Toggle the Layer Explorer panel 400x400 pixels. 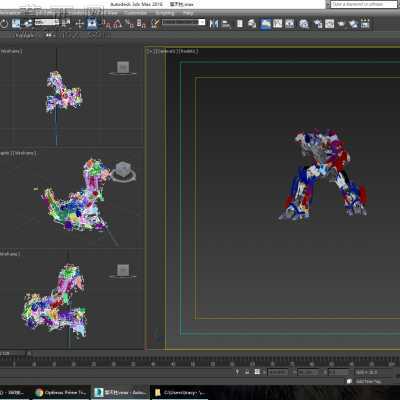tap(252, 24)
